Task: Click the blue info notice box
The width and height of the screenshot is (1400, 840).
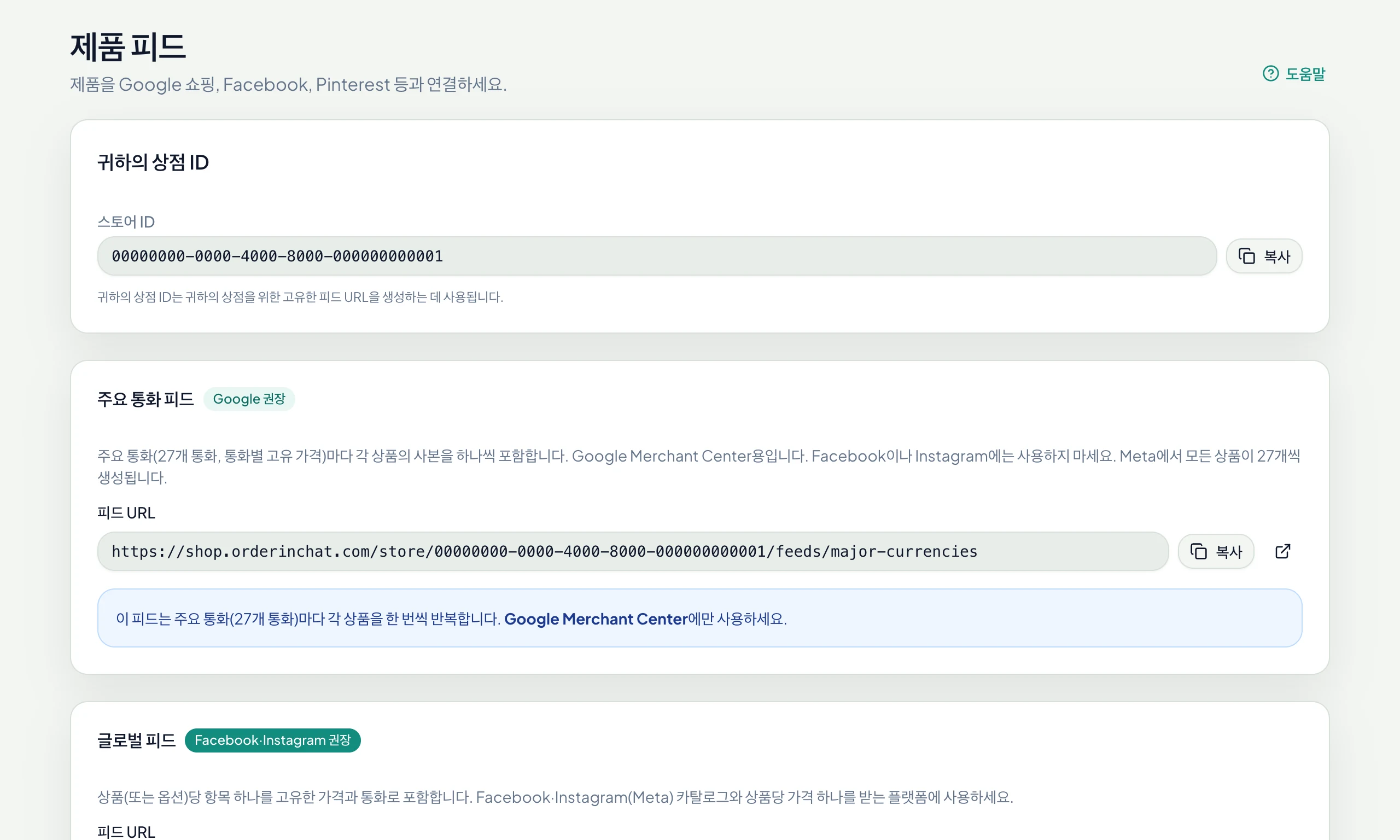Action: 699,618
